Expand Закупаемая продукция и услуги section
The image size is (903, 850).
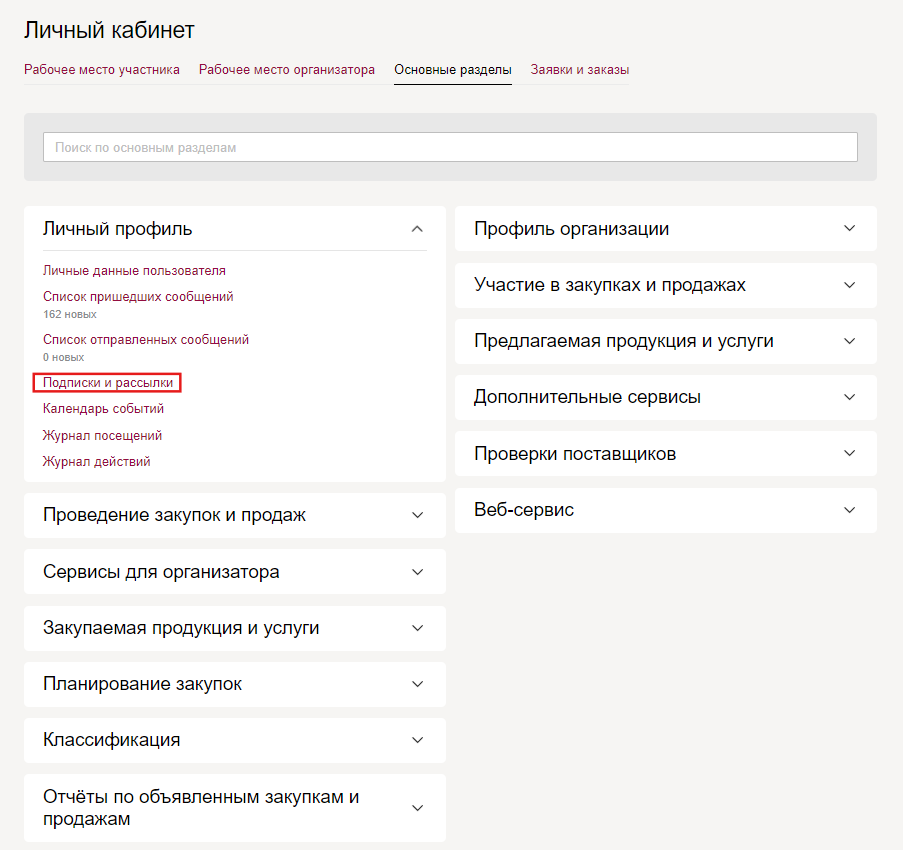point(417,628)
